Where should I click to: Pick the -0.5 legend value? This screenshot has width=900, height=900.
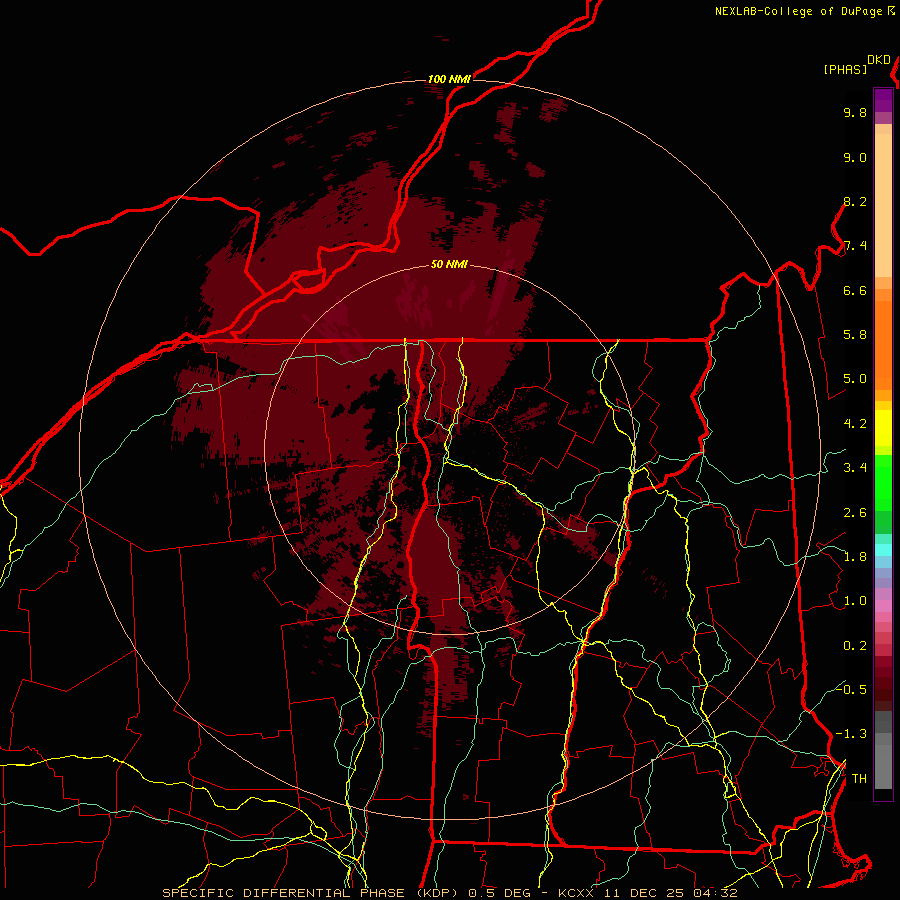coord(851,689)
